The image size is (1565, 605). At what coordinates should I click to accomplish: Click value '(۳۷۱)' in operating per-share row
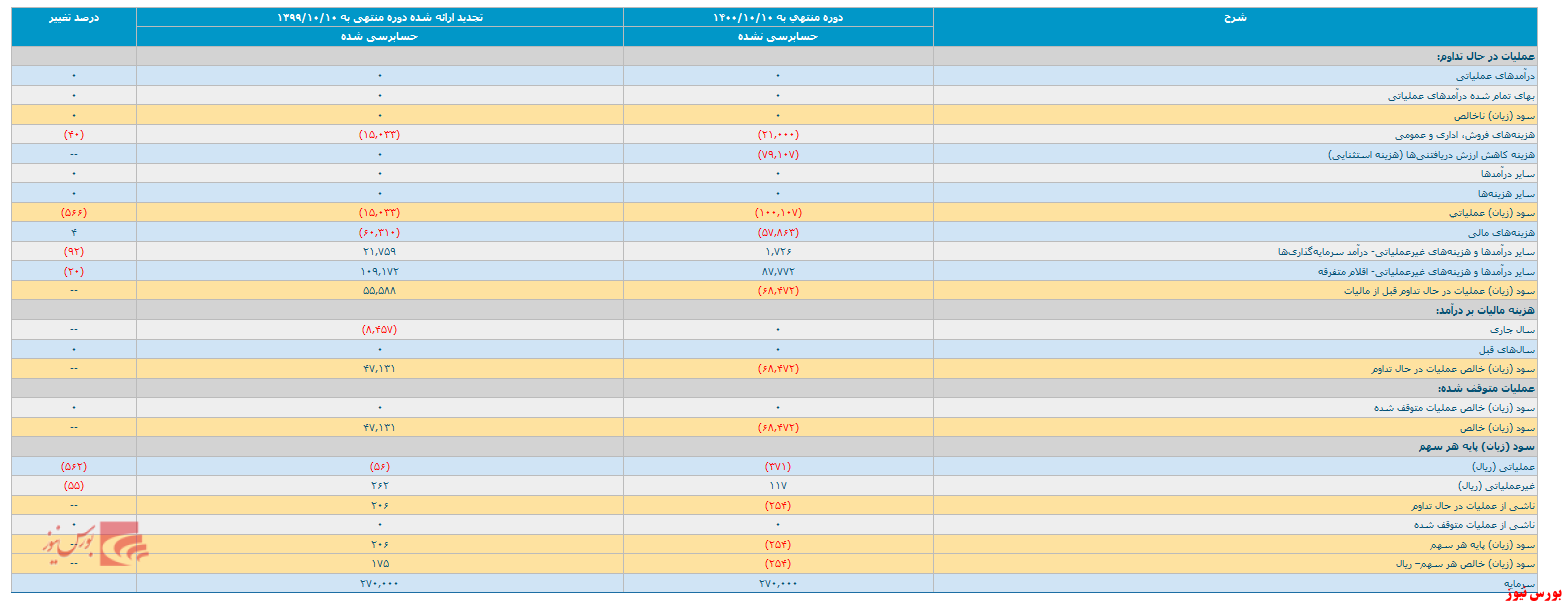click(x=778, y=466)
